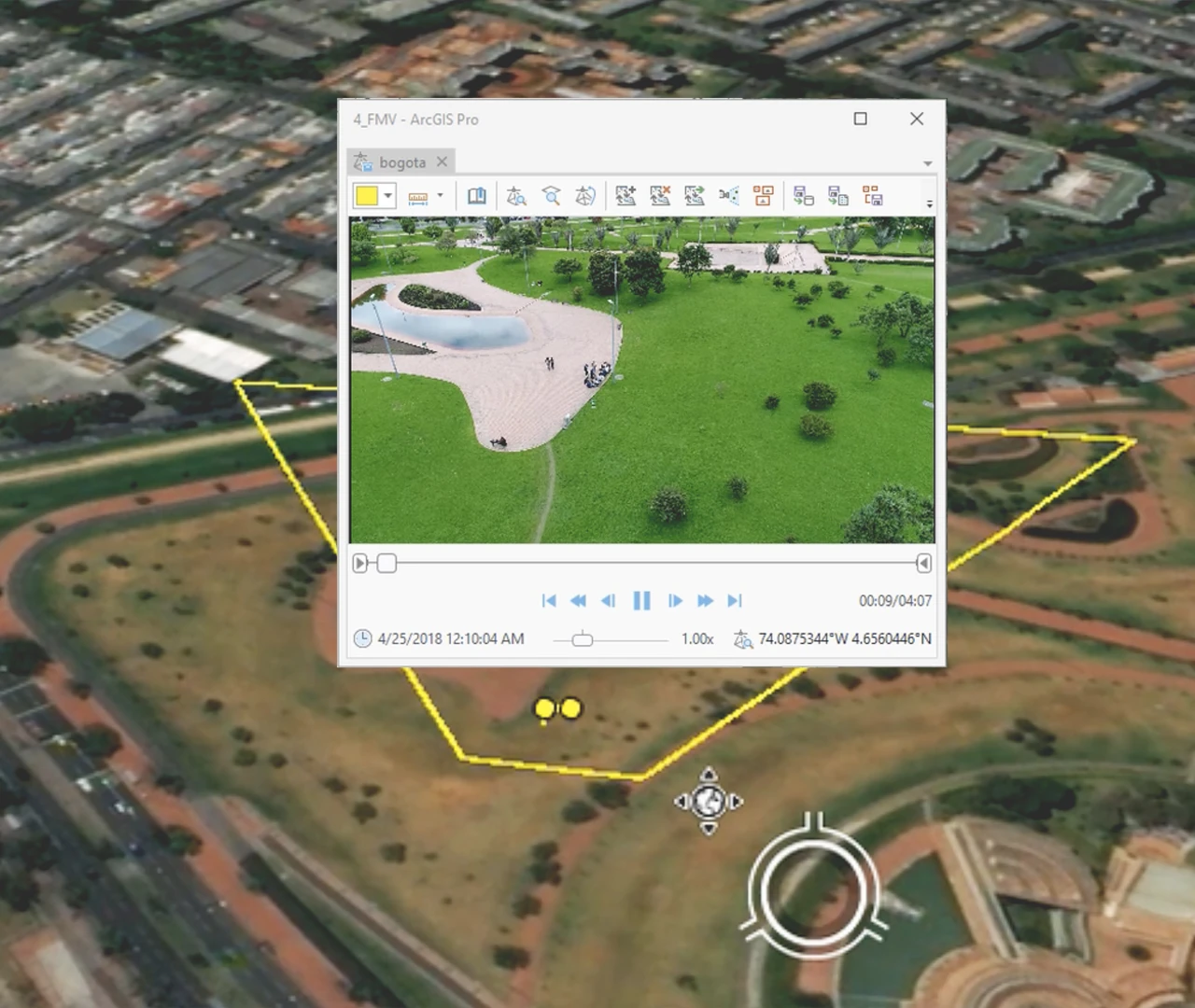The image size is (1195, 1008).
Task: Jump to the start of the video
Action: point(549,600)
